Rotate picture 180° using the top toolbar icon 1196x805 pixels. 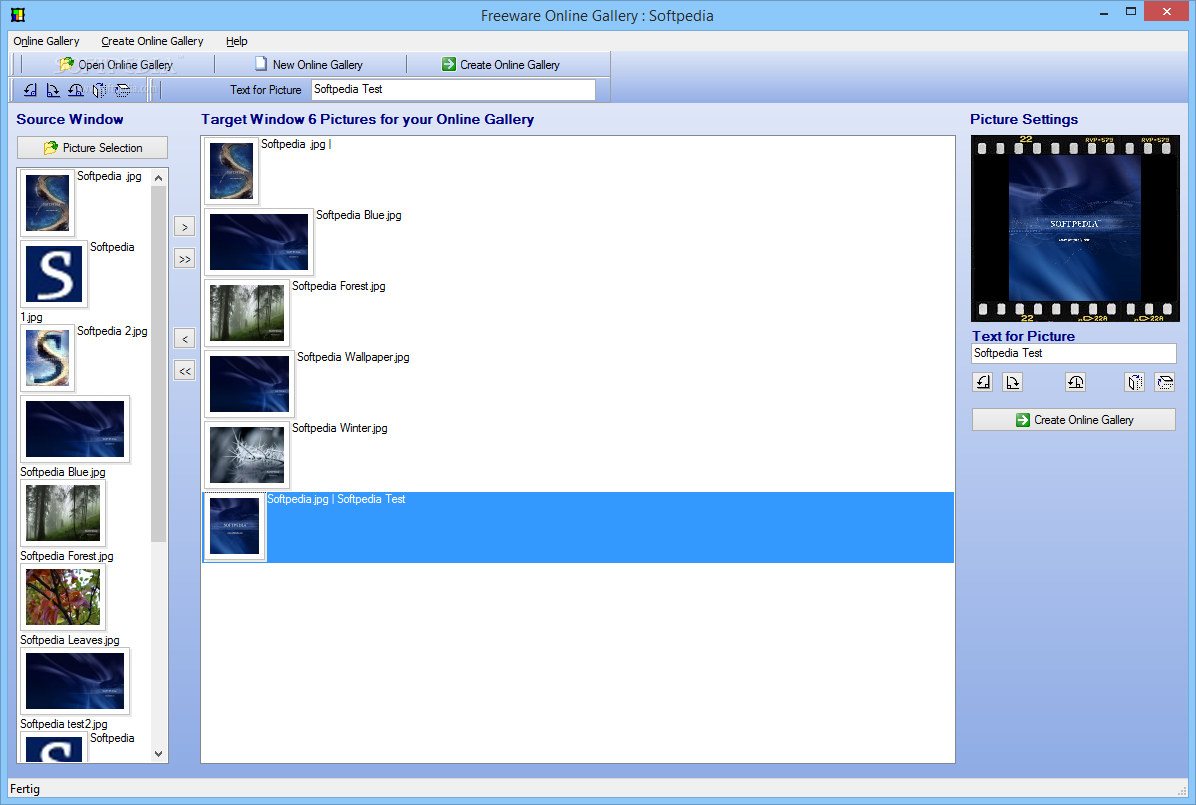(x=76, y=90)
